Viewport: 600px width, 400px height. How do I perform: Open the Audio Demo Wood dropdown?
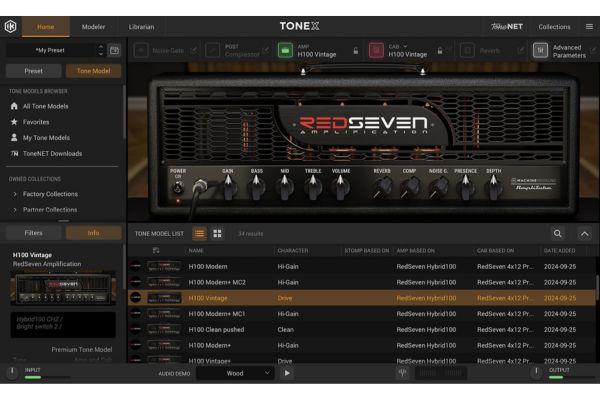[x=235, y=373]
